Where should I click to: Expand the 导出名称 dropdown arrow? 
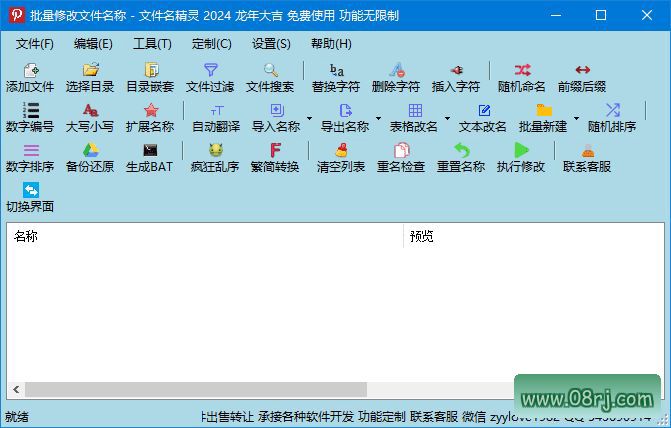pos(378,118)
